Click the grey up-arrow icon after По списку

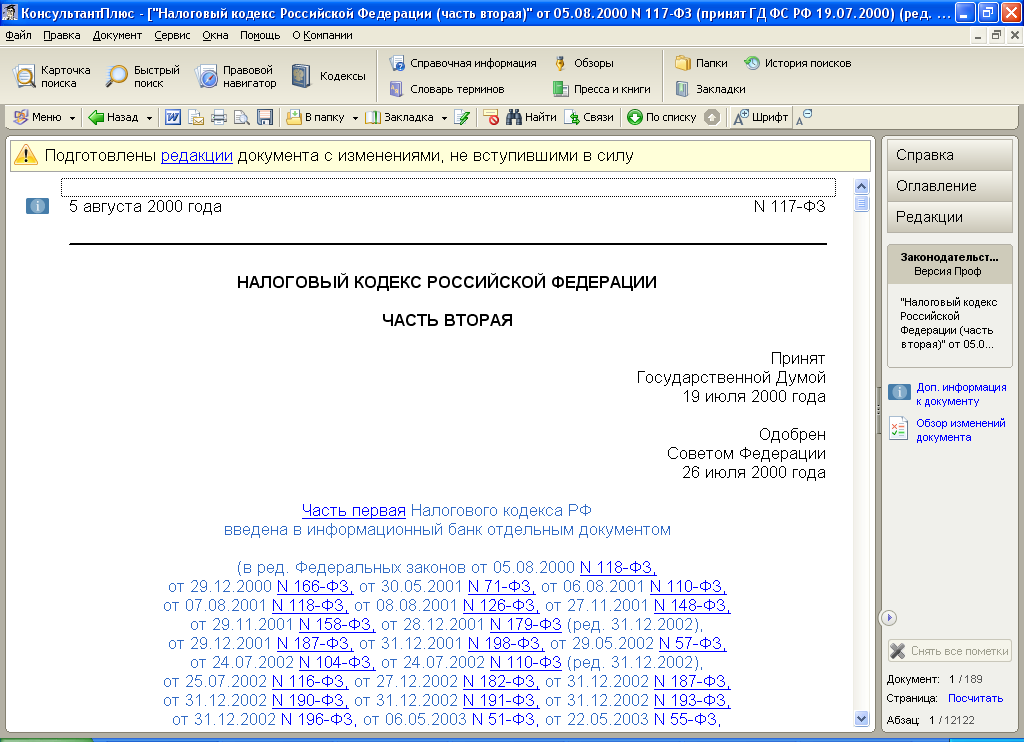(712, 118)
